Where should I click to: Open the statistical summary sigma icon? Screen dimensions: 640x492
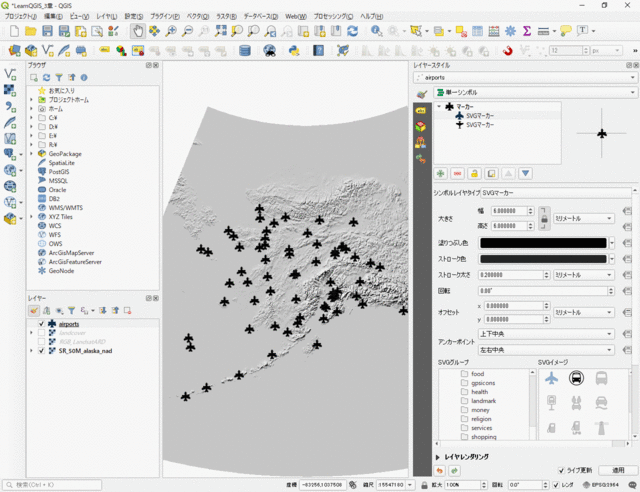527,31
